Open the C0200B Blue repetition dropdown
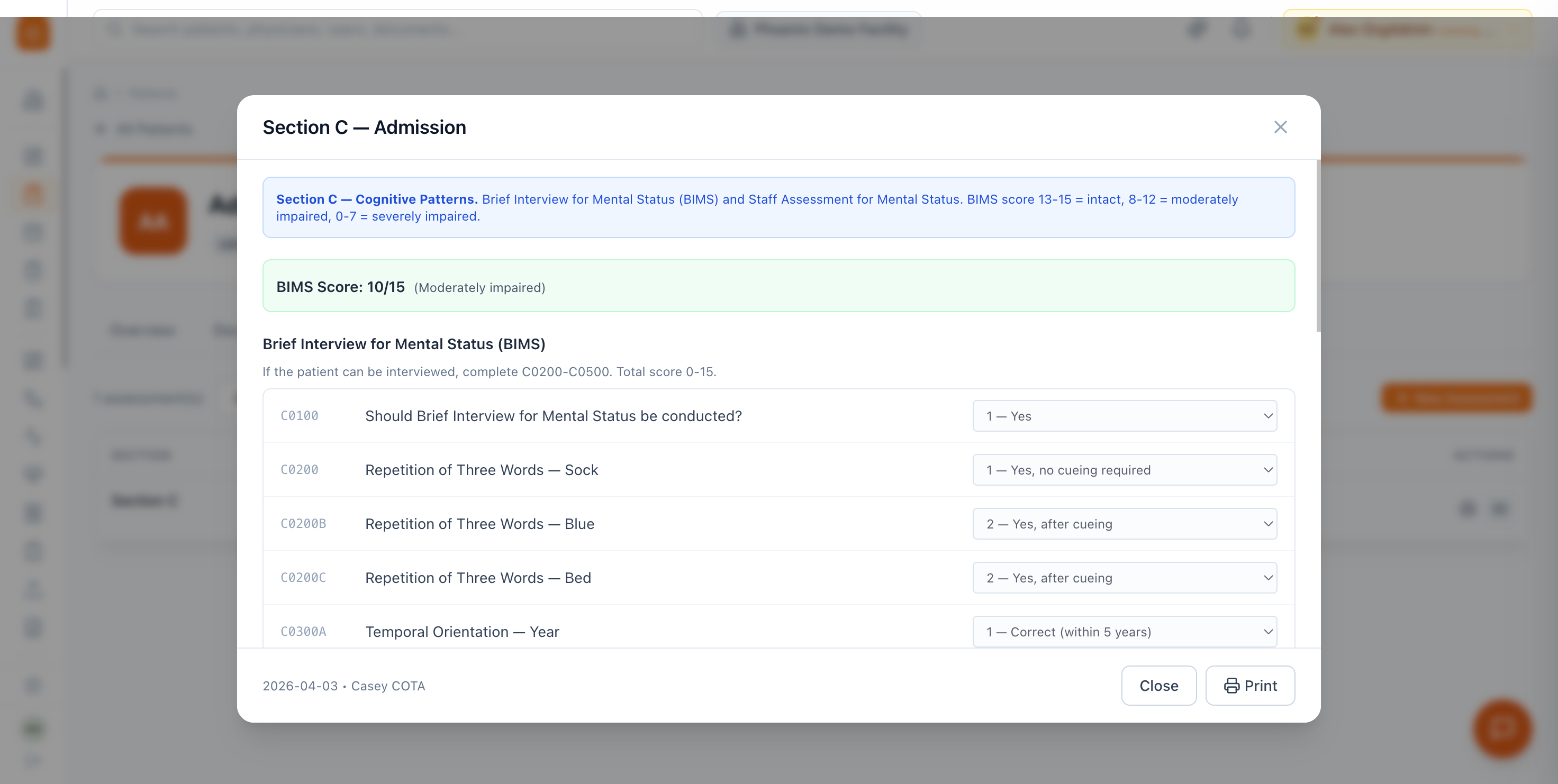1558x784 pixels. tap(1125, 524)
